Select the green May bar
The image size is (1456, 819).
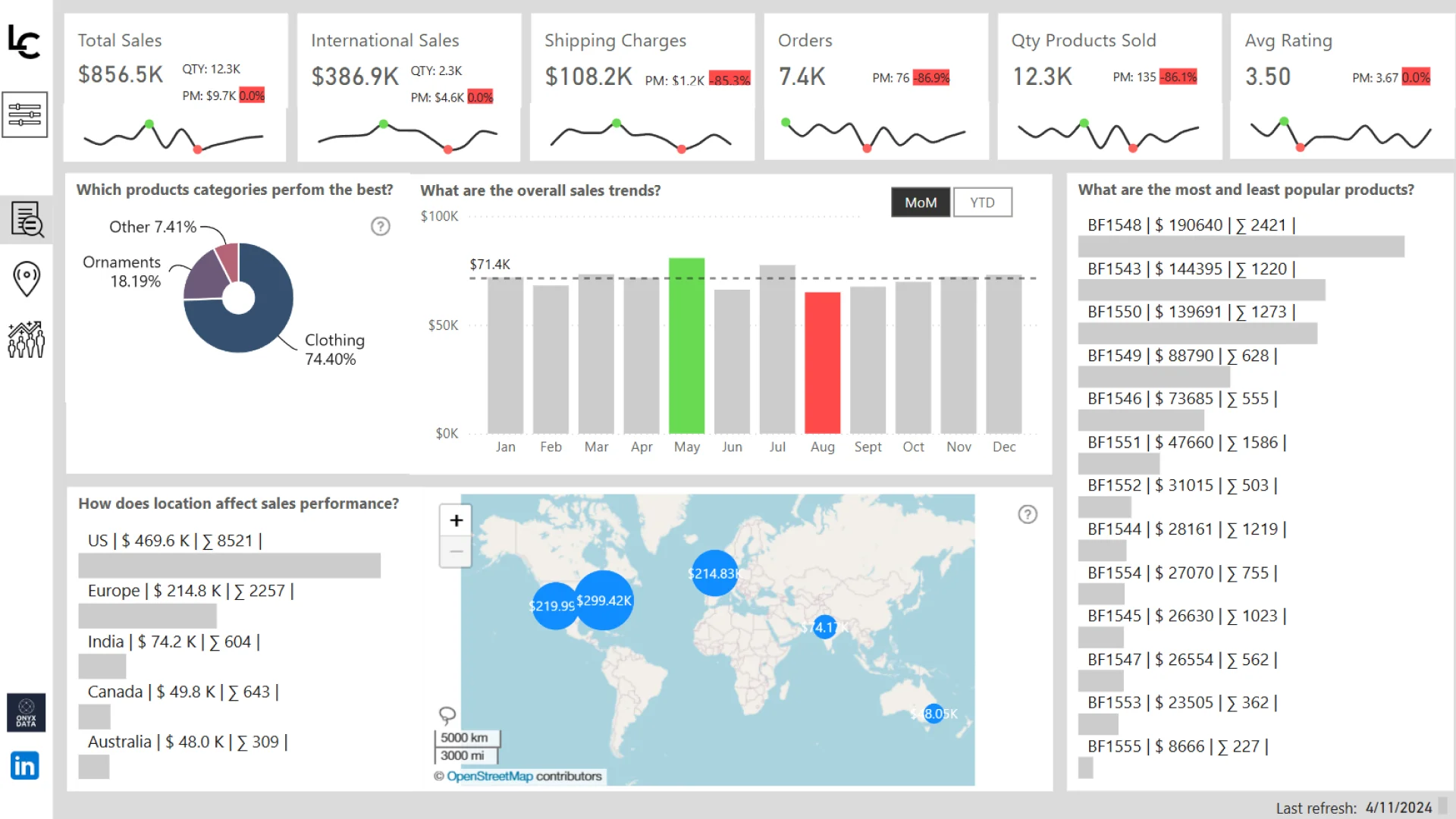(686, 346)
